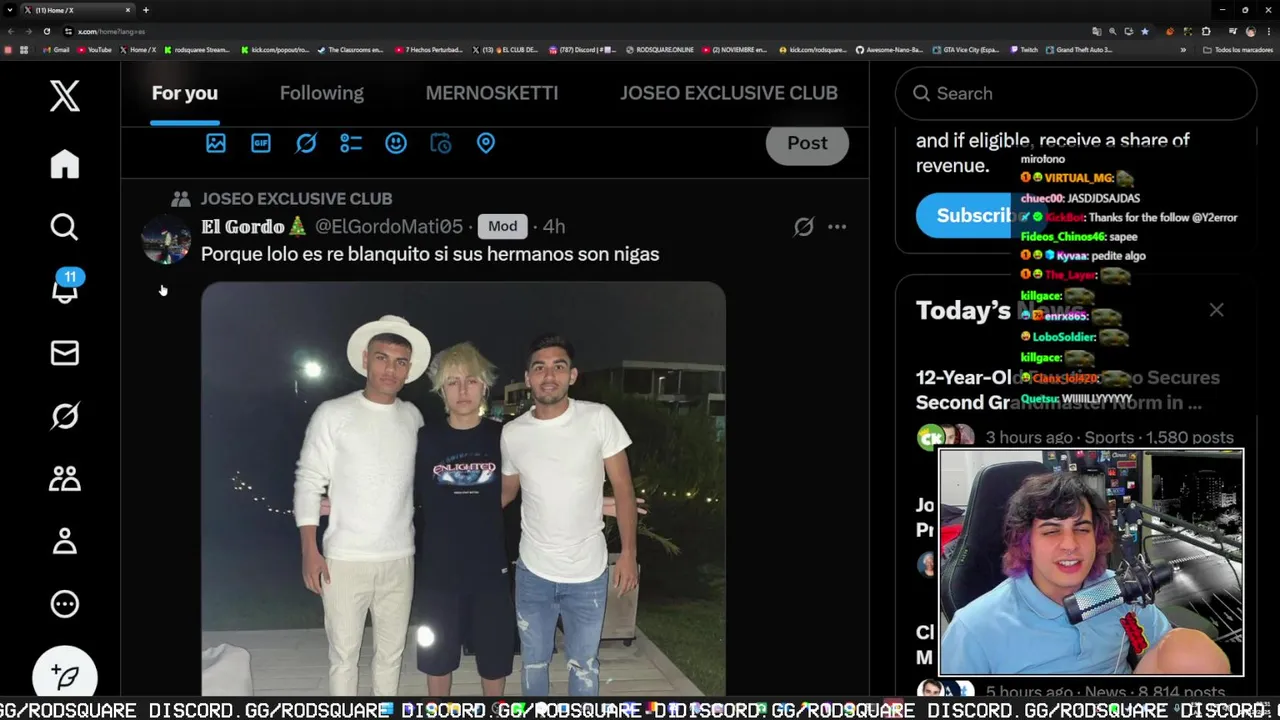Open the JOSEO EXCLUSIVE CLUB community link
Image resolution: width=1280 pixels, height=720 pixels.
tap(297, 199)
